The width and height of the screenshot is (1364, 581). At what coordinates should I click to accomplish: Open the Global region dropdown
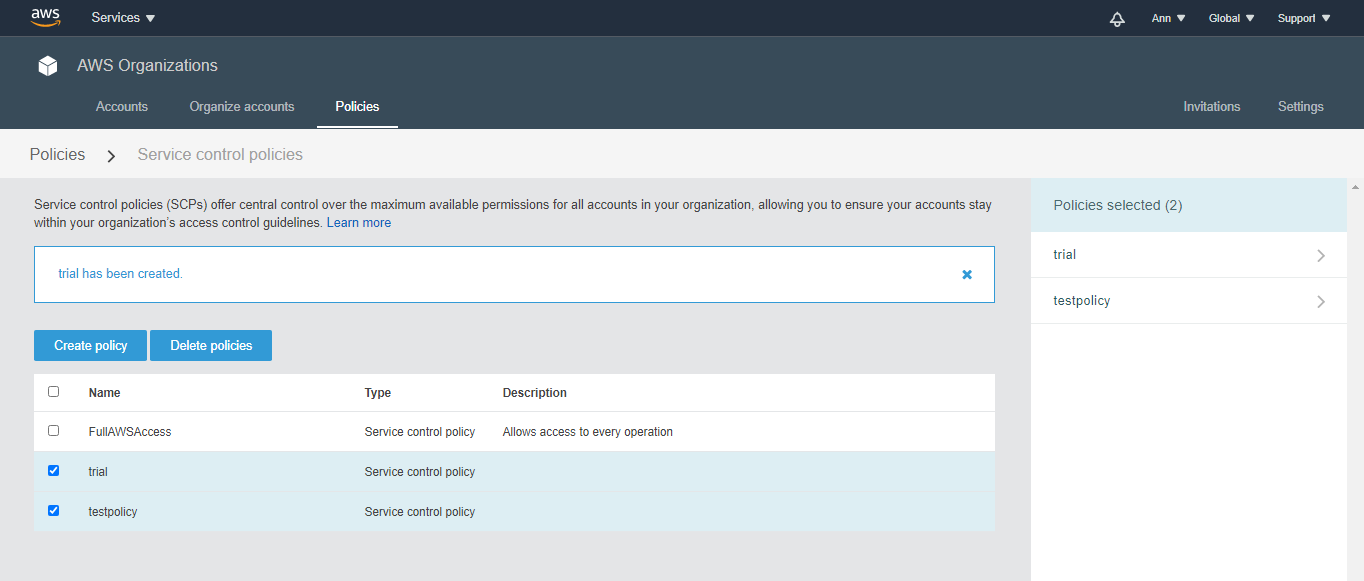point(1231,18)
